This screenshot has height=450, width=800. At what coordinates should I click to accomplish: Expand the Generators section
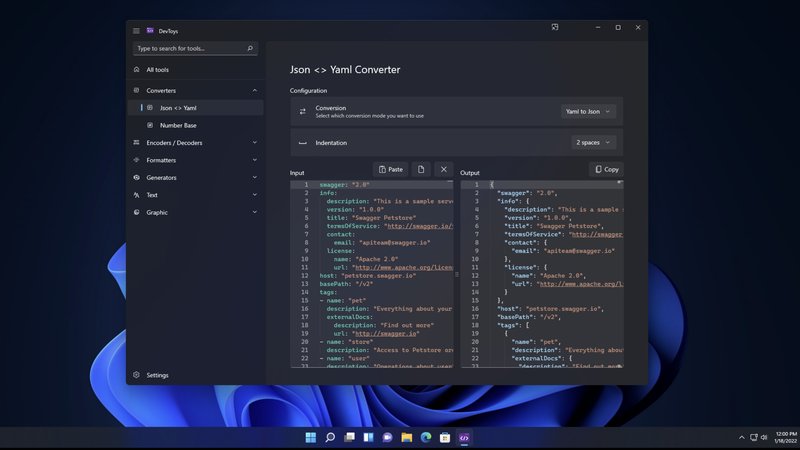coord(254,177)
